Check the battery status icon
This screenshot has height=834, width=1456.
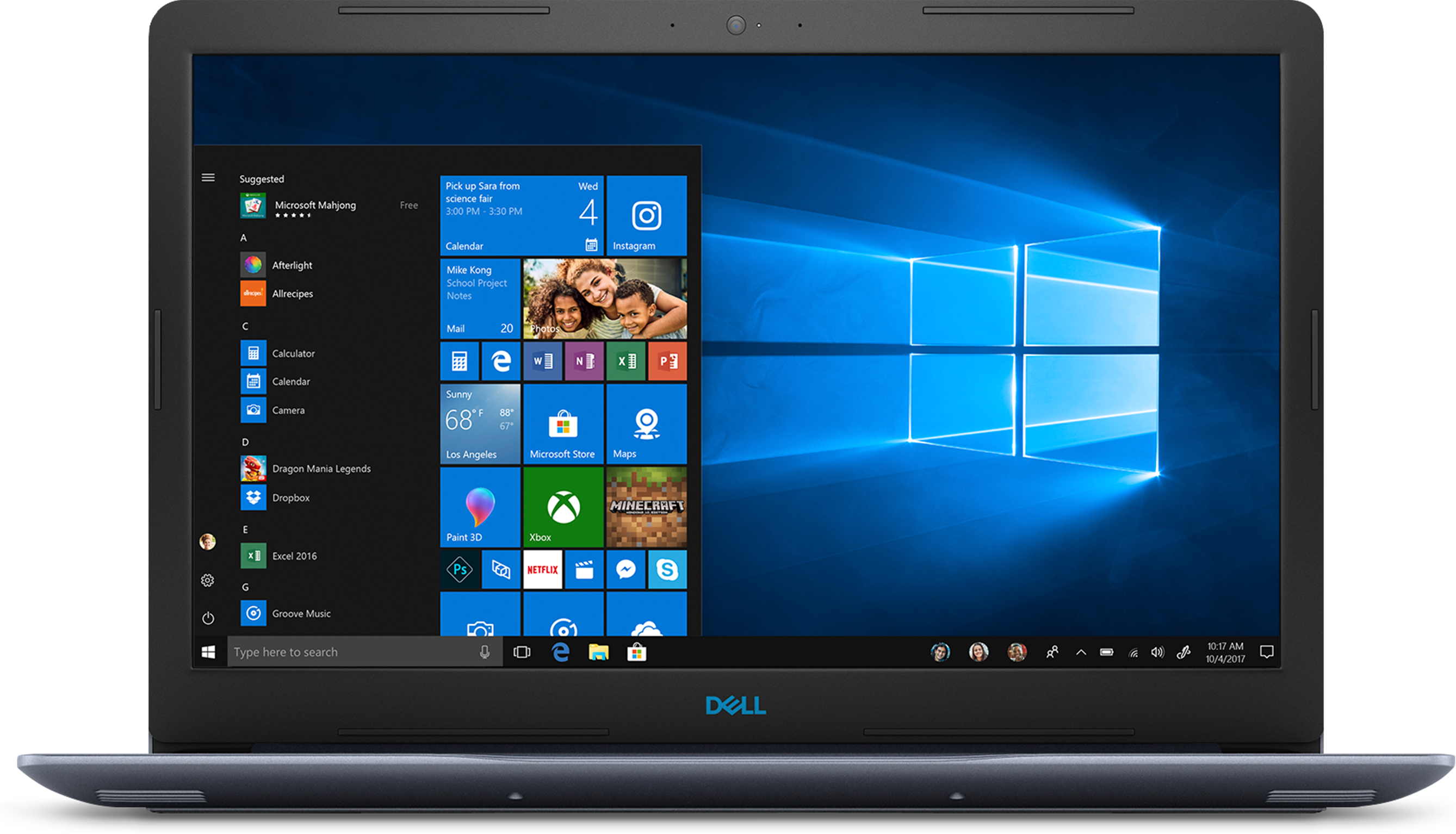pos(1106,652)
